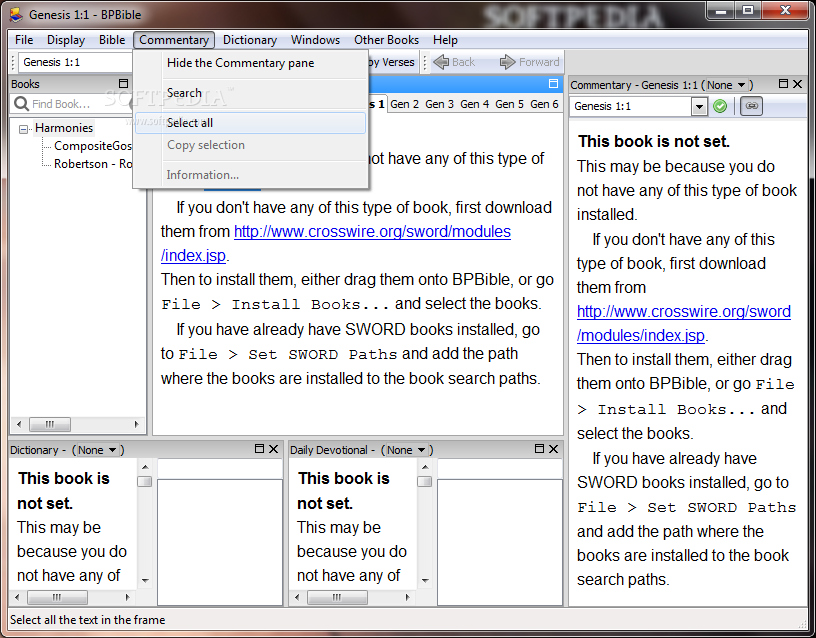Select CompositeGos tree item

pyautogui.click(x=93, y=146)
